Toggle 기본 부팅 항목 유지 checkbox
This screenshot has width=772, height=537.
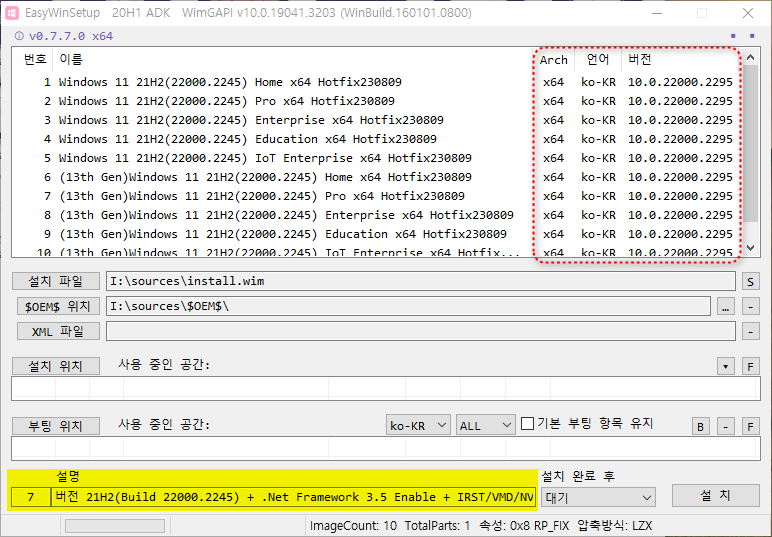(x=527, y=423)
